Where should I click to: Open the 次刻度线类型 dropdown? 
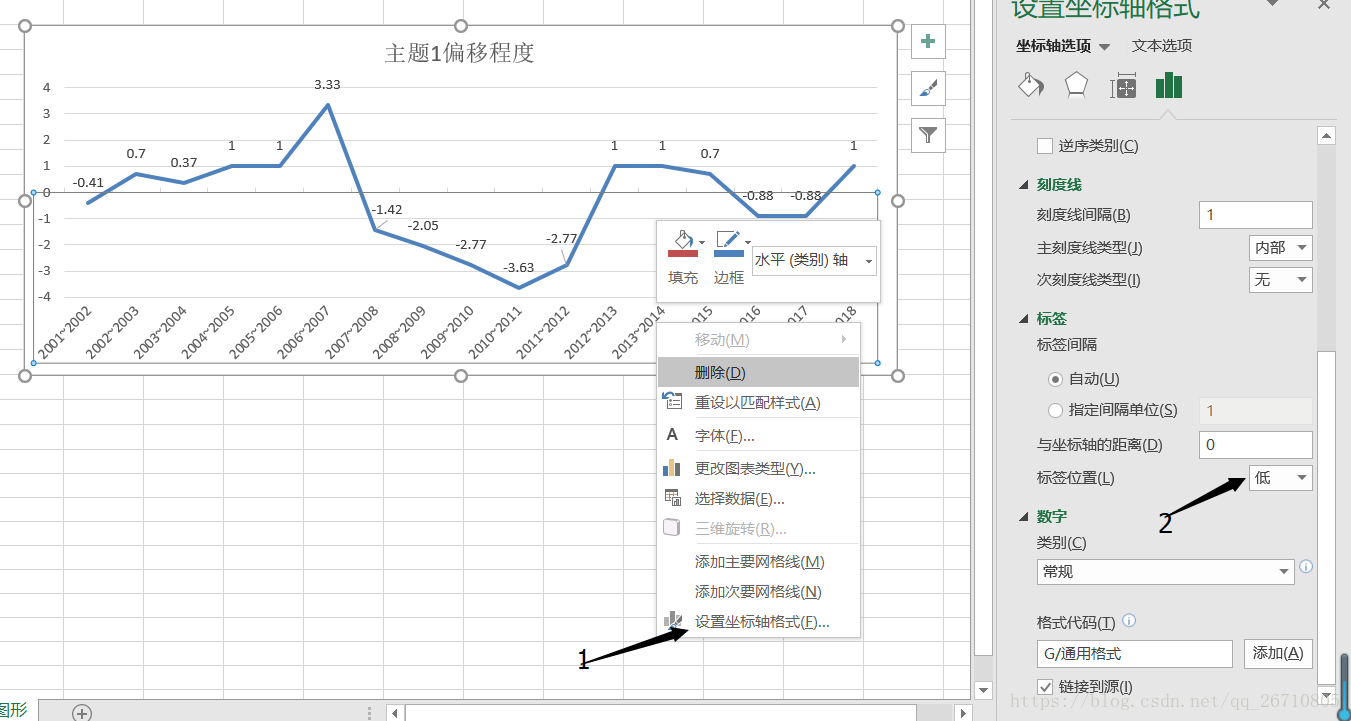(1280, 280)
